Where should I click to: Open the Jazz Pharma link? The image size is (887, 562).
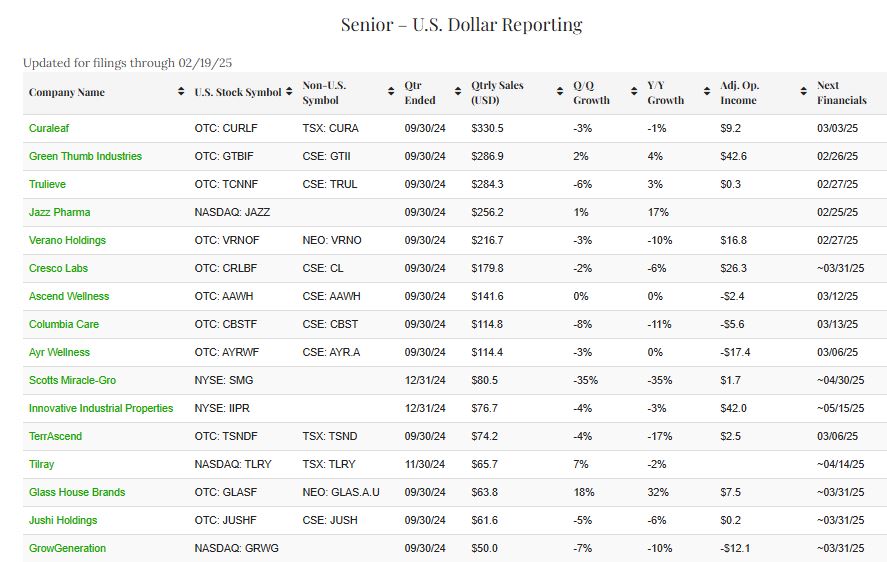59,213
